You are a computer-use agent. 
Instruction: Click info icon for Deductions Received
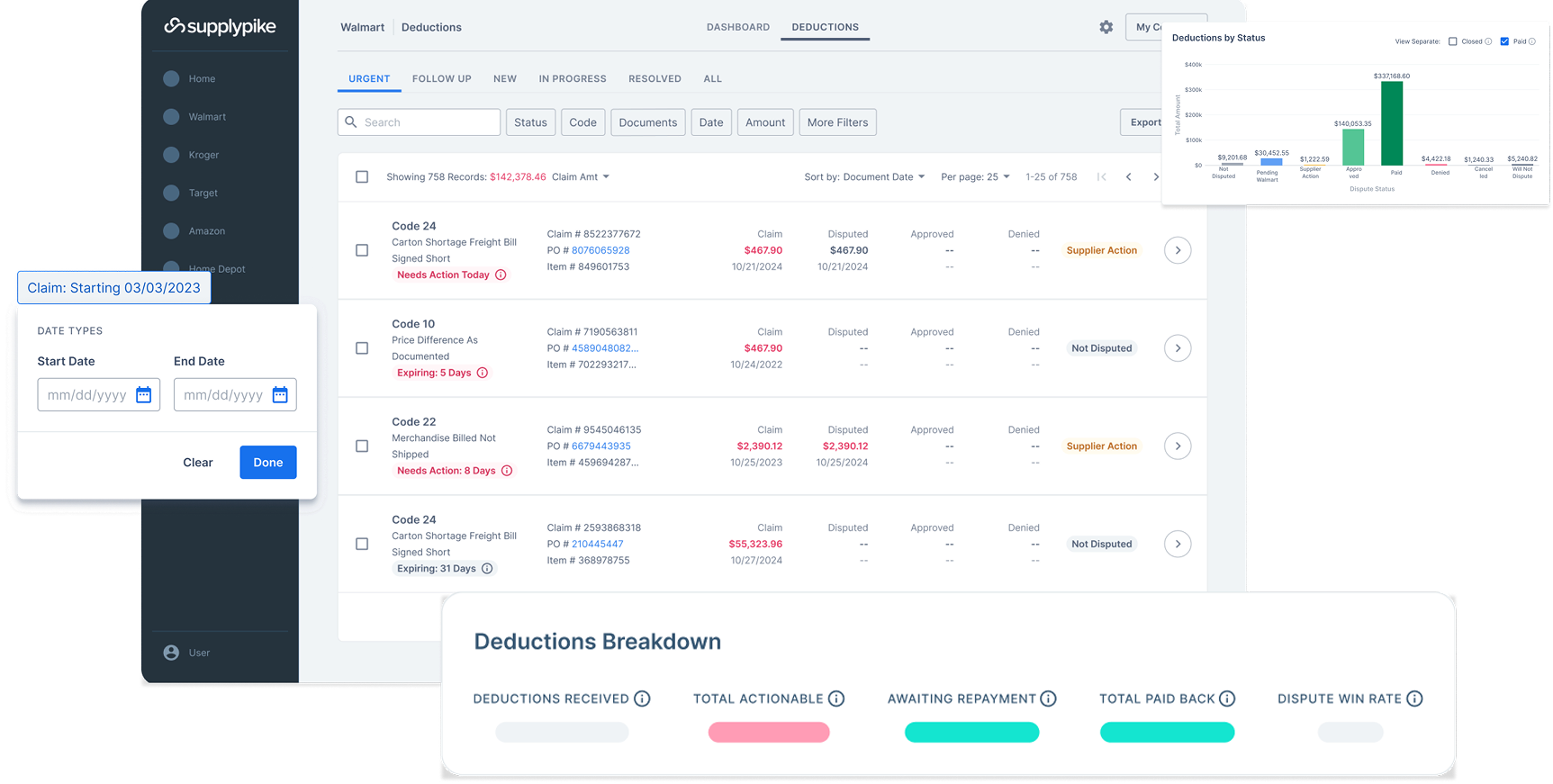pyautogui.click(x=642, y=699)
